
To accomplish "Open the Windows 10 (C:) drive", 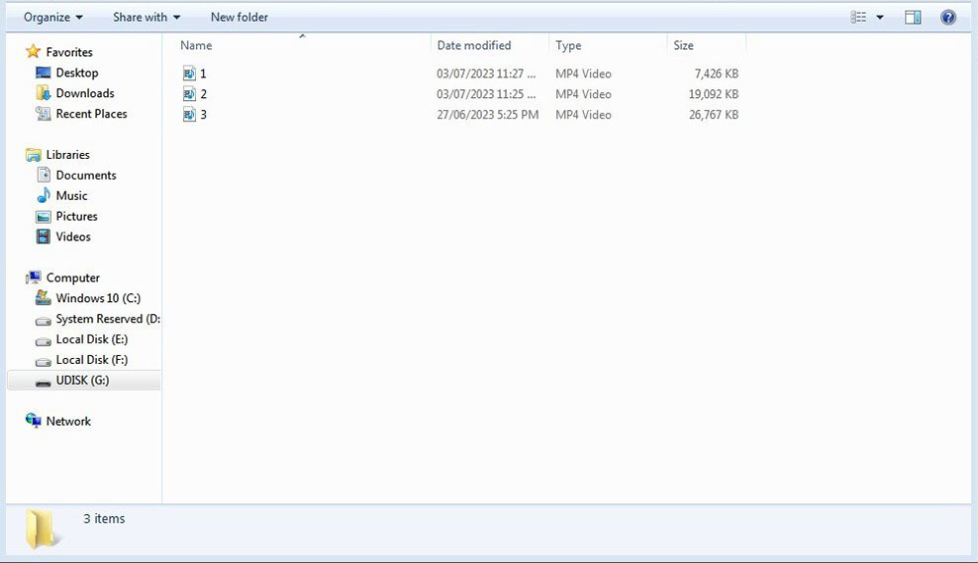I will pos(98,298).
